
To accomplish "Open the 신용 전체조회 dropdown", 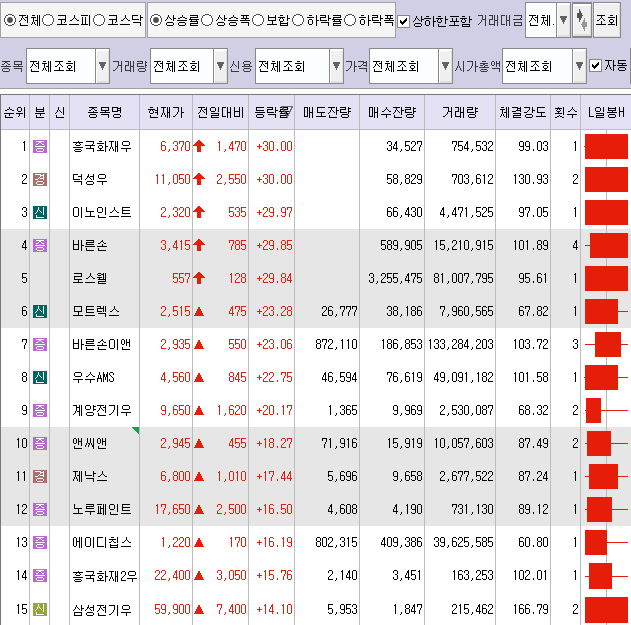I will pos(336,66).
